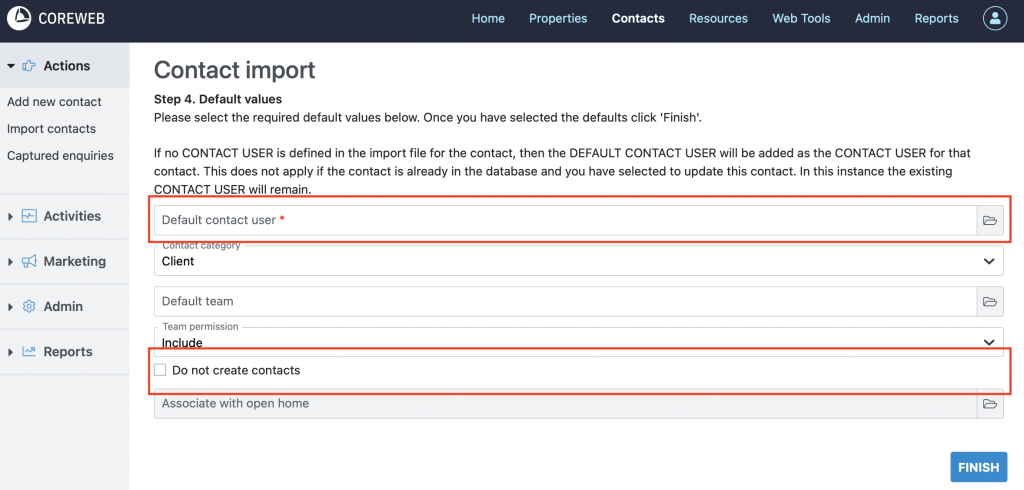
Task: Click folder icon for Default contact user
Action: 989,220
